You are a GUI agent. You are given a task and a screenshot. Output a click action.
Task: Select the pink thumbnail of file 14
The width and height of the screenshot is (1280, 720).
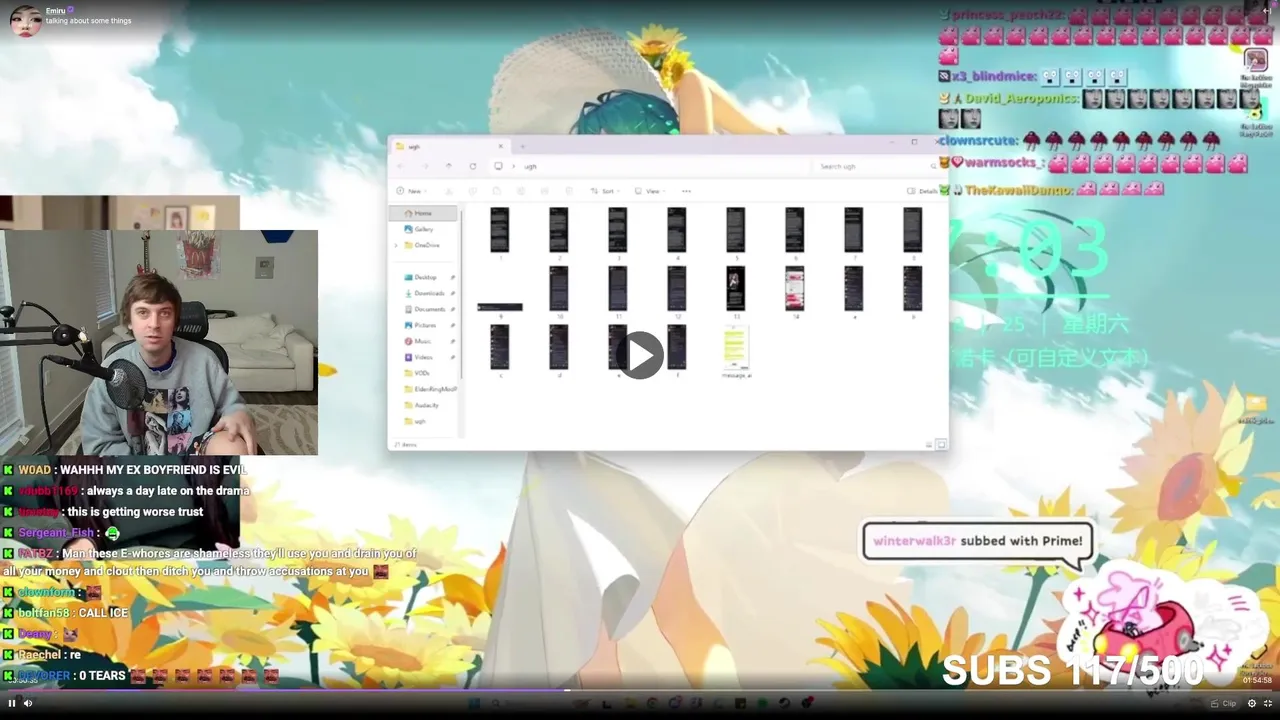click(794, 288)
